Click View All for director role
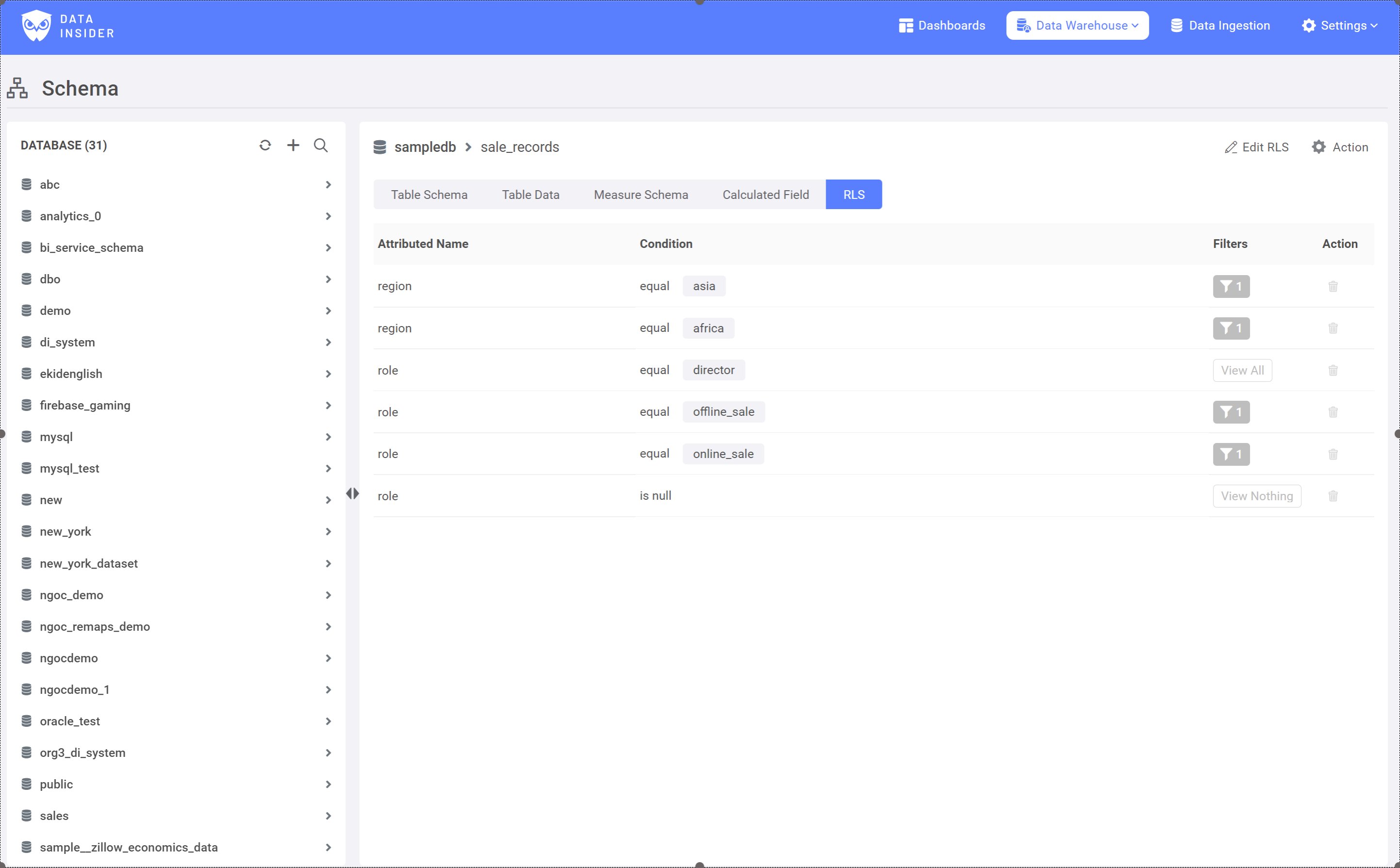 point(1242,370)
